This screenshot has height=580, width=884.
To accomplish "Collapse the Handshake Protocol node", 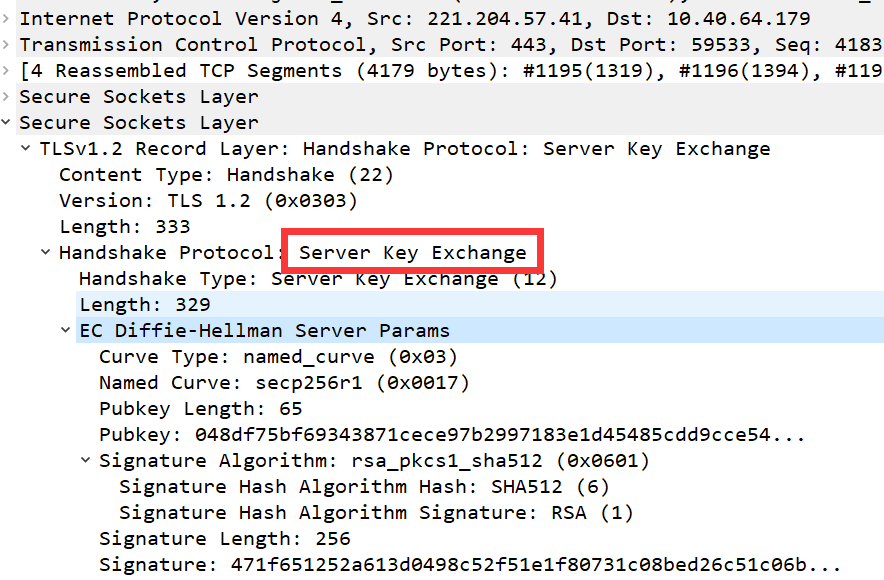I will pos(46,253).
